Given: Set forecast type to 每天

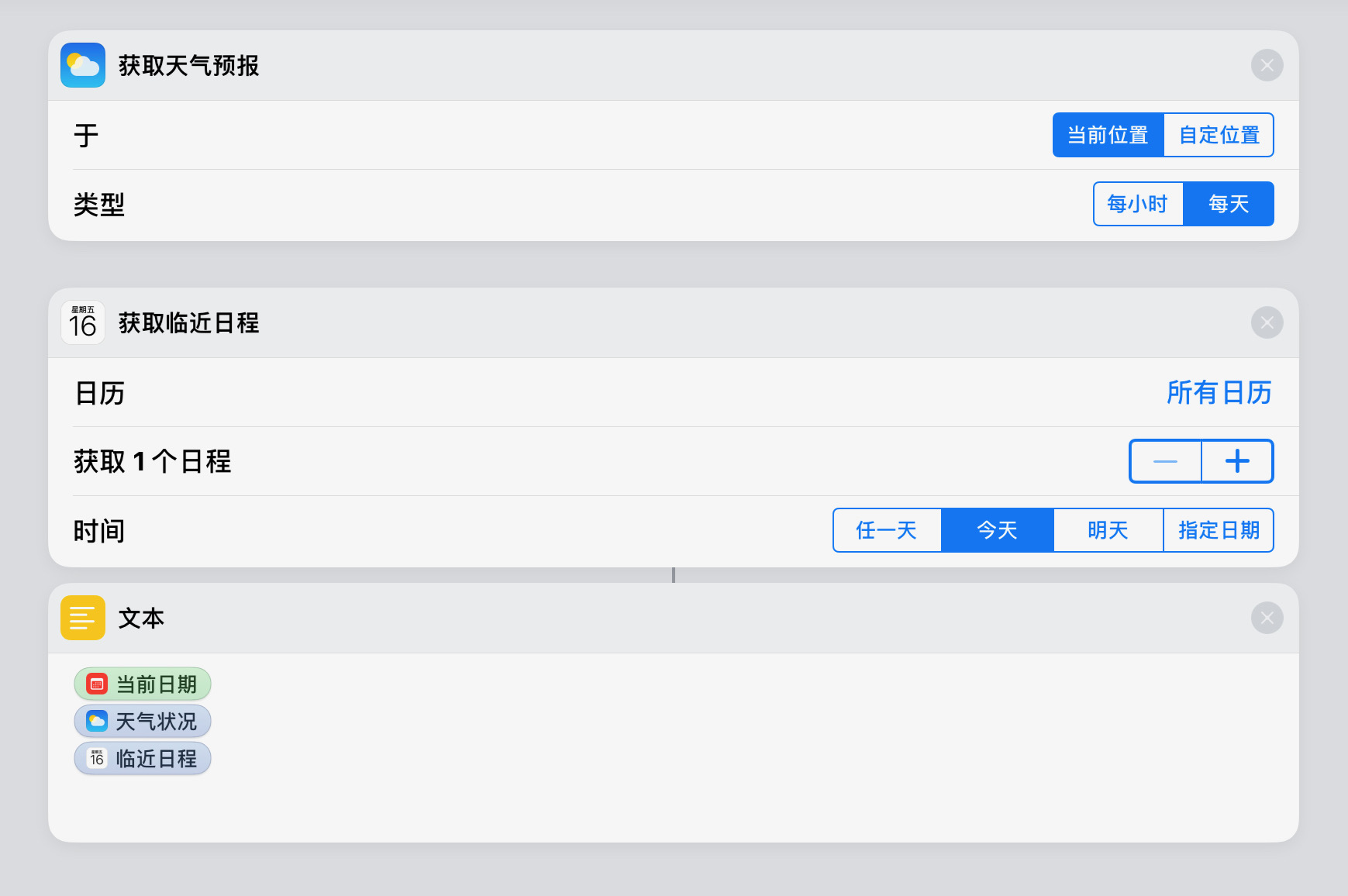Looking at the screenshot, I should pyautogui.click(x=1229, y=204).
